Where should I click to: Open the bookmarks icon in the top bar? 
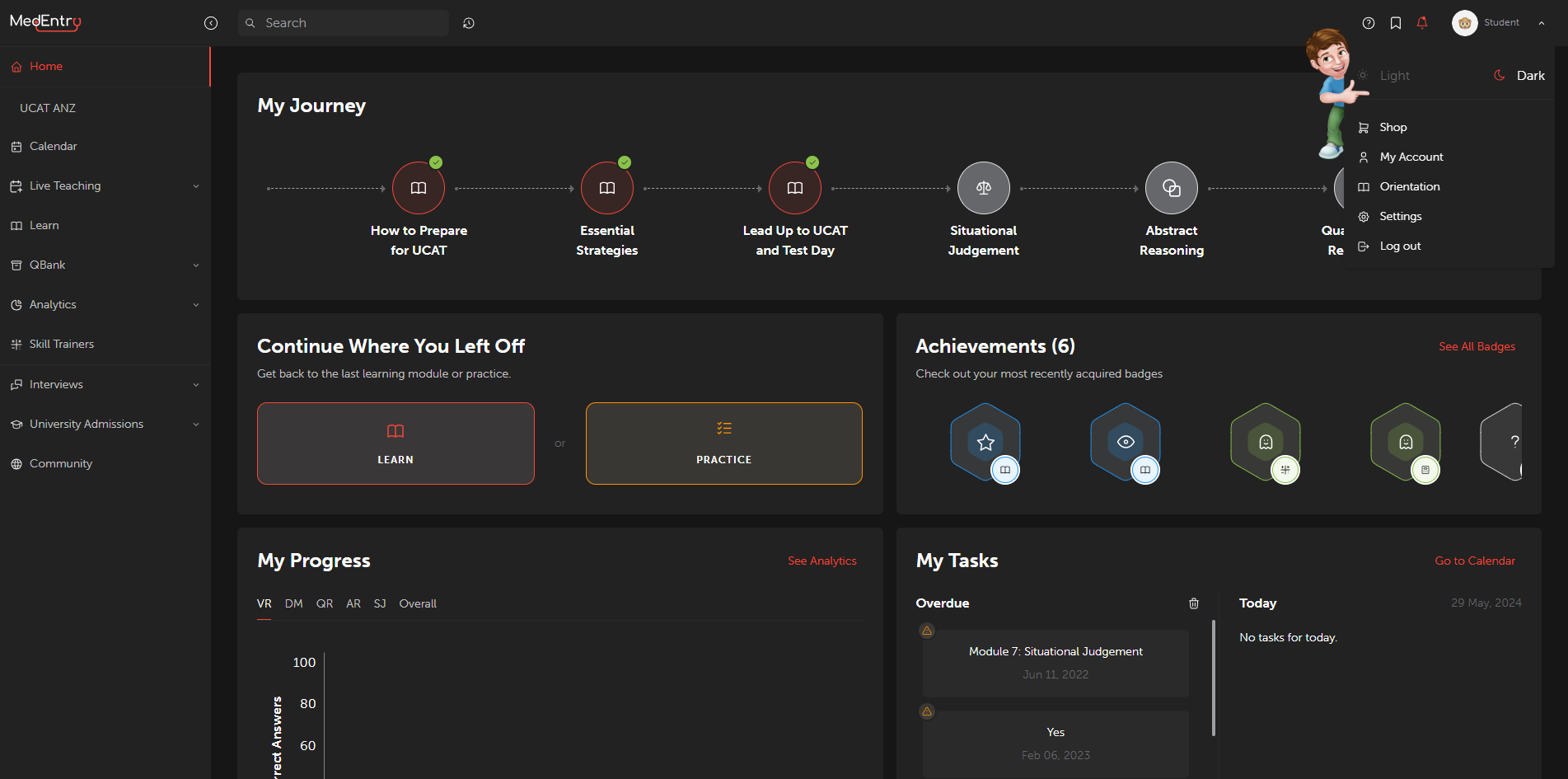click(x=1396, y=23)
